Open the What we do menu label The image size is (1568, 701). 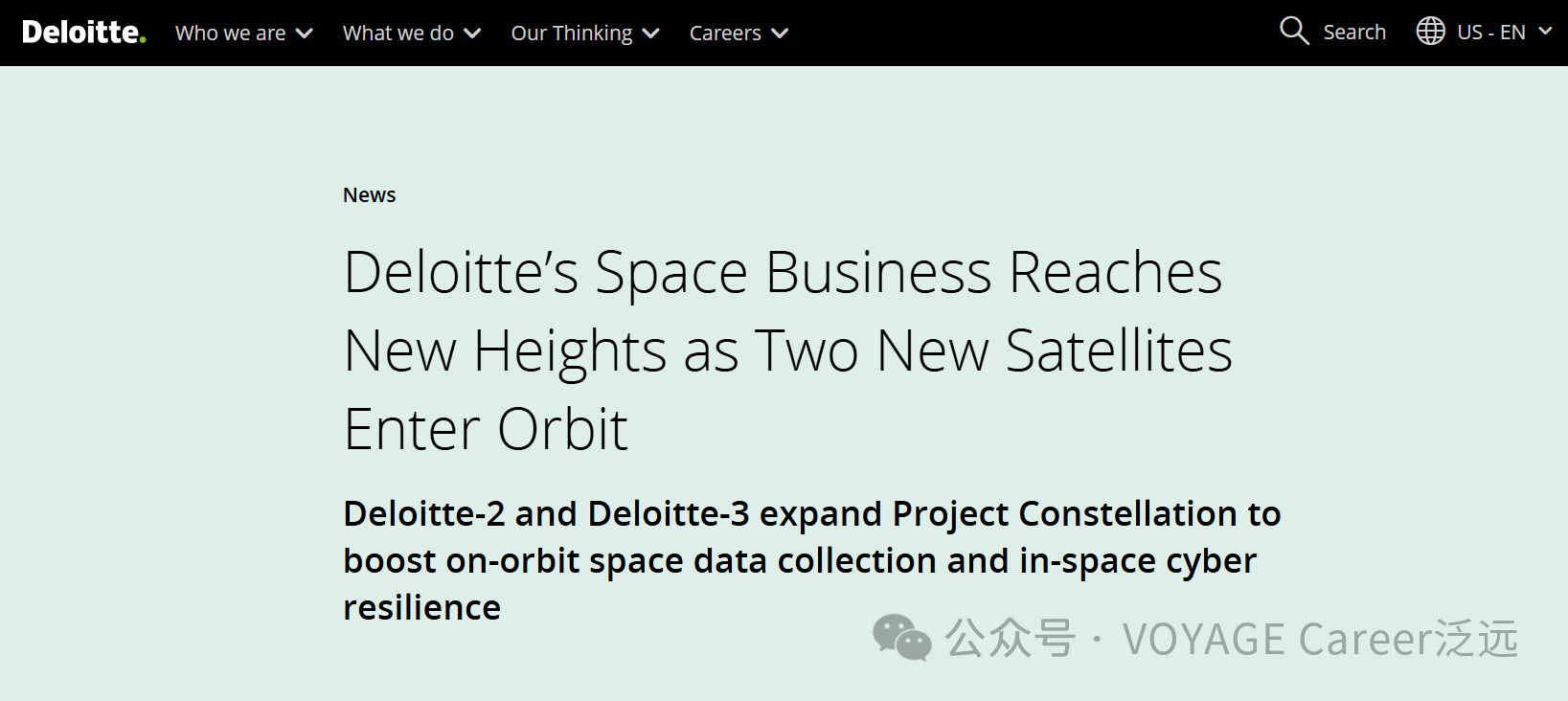pyautogui.click(x=398, y=34)
